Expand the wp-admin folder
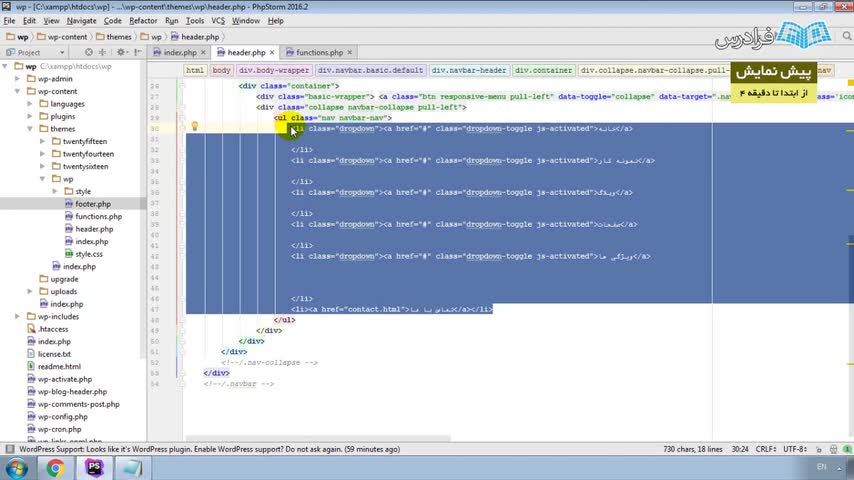The height and width of the screenshot is (480, 854). pos(17,79)
